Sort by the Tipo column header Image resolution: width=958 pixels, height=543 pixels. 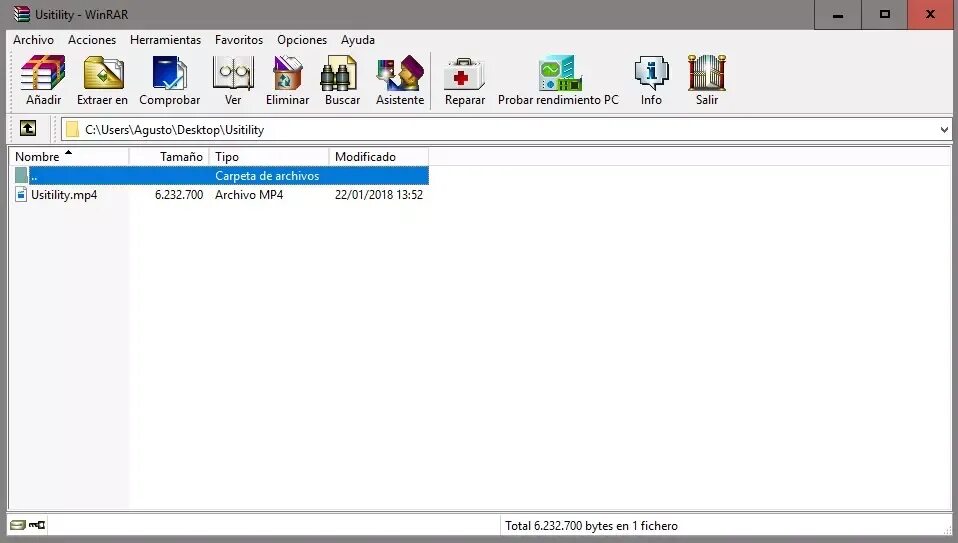click(x=269, y=156)
